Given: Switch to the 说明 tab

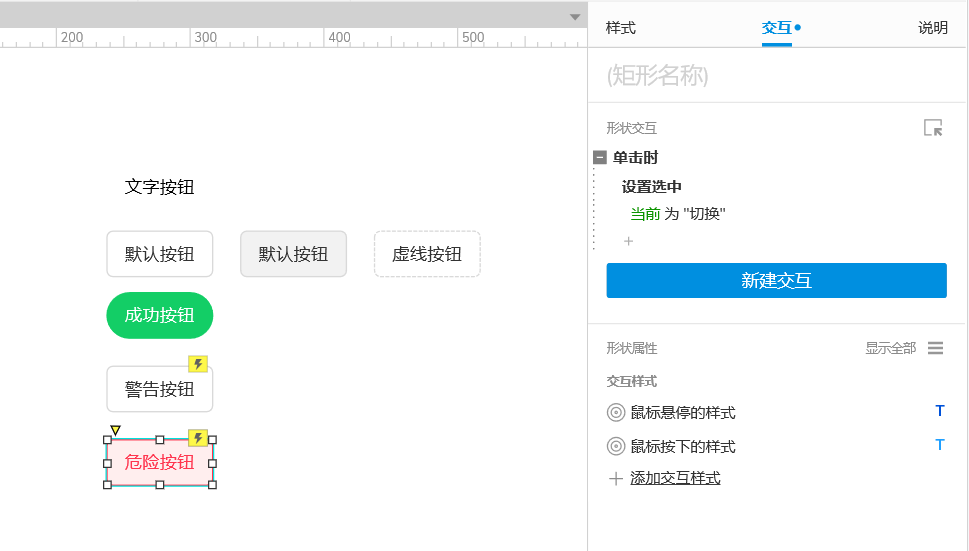Looking at the screenshot, I should pyautogui.click(x=933, y=28).
